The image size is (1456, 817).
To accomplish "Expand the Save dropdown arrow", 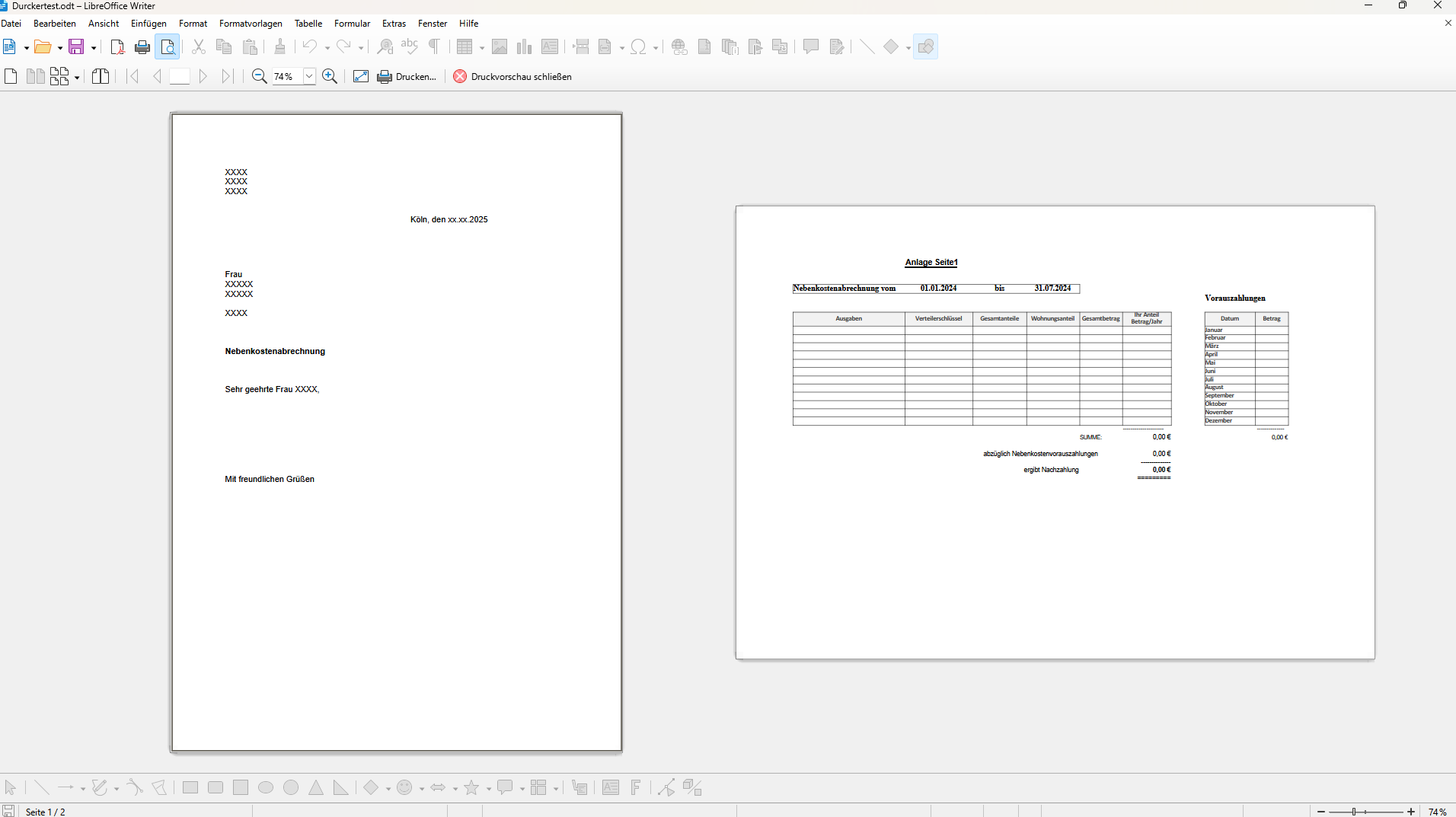I will pos(94,48).
